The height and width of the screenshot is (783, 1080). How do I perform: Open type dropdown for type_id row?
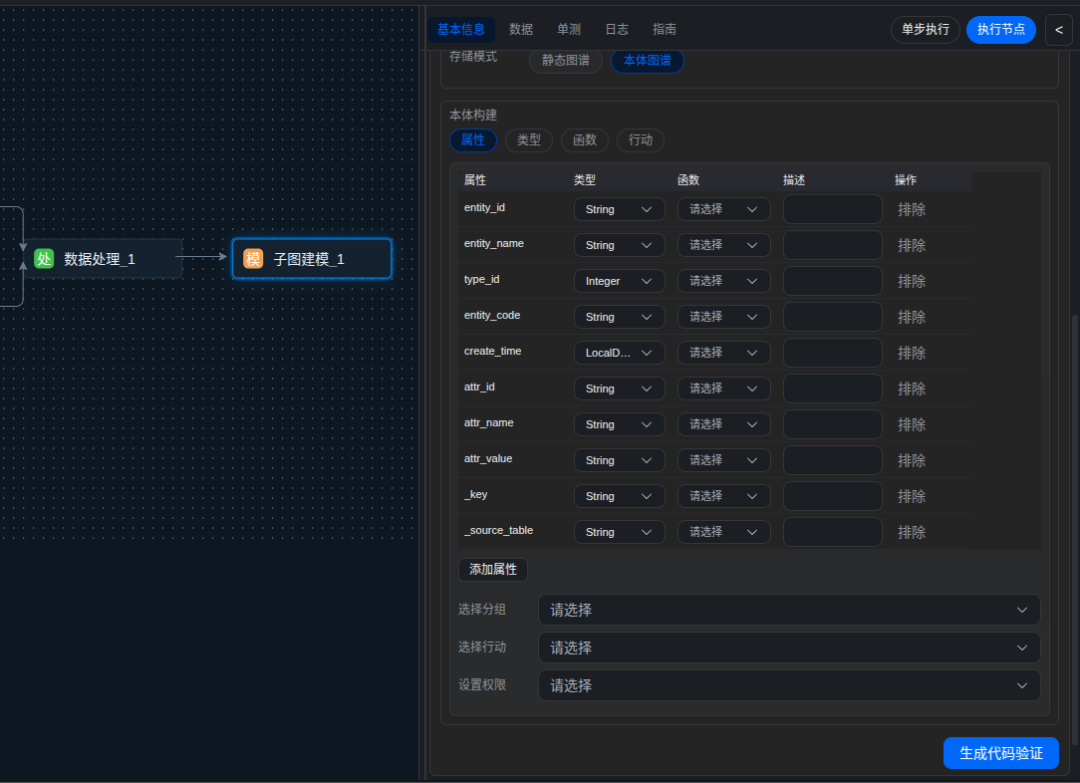(619, 281)
